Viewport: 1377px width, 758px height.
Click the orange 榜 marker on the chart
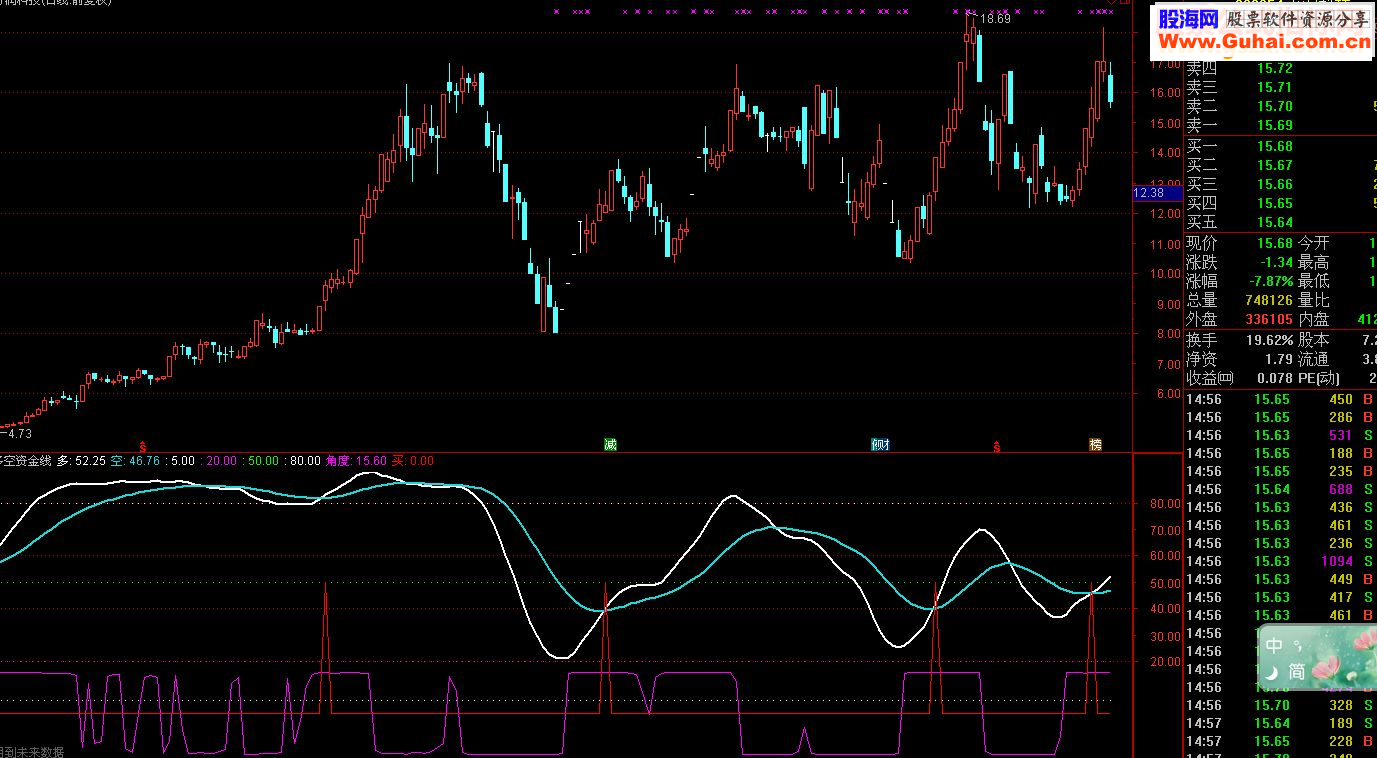pos(1096,444)
